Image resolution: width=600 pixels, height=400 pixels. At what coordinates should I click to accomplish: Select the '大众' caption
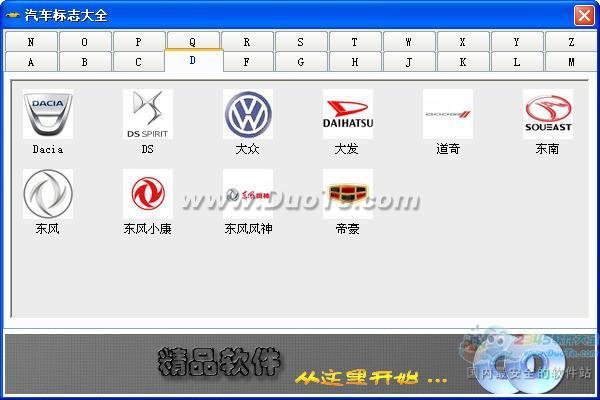pos(248,149)
